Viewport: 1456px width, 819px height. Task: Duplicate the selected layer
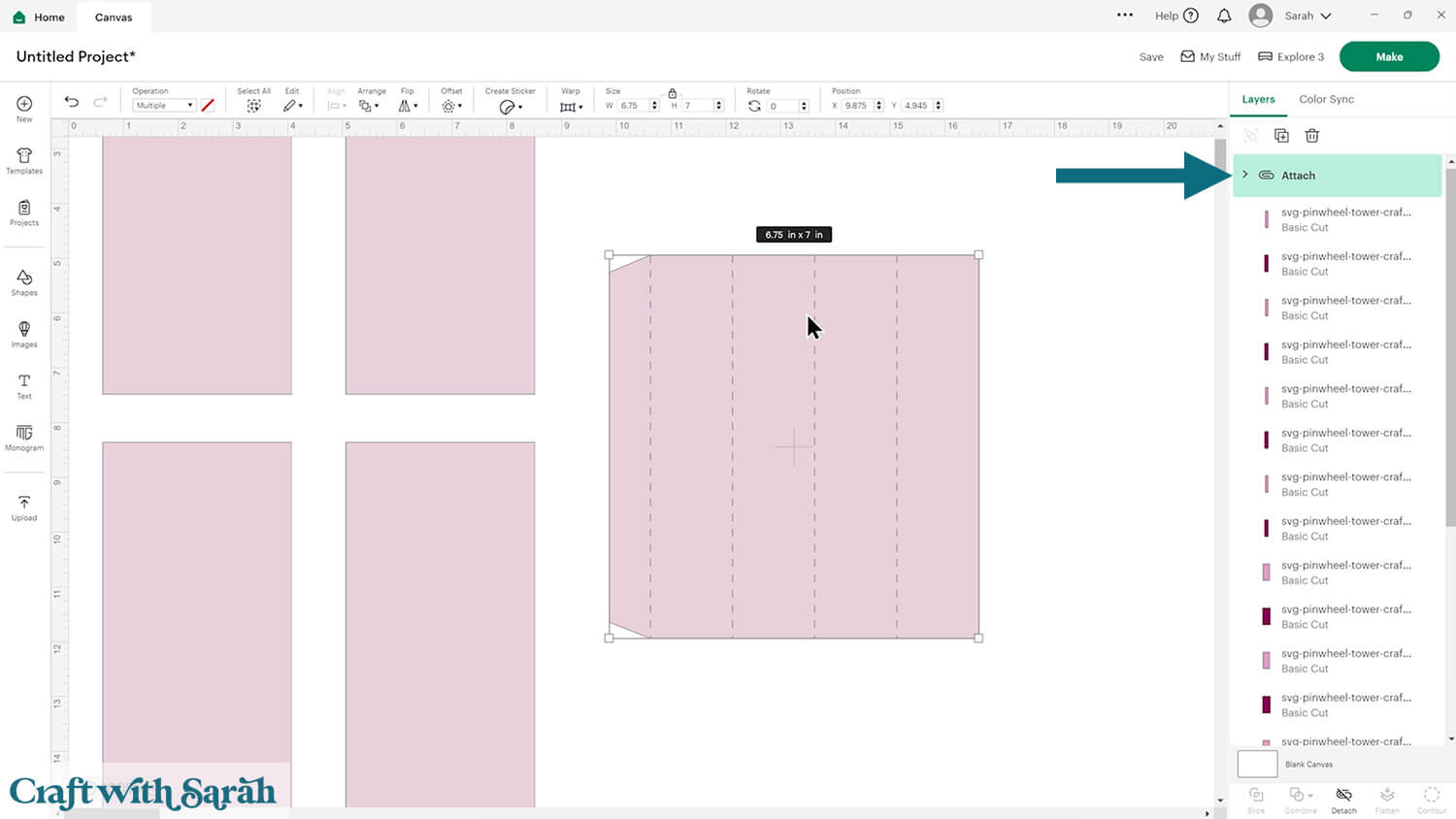pyautogui.click(x=1281, y=136)
